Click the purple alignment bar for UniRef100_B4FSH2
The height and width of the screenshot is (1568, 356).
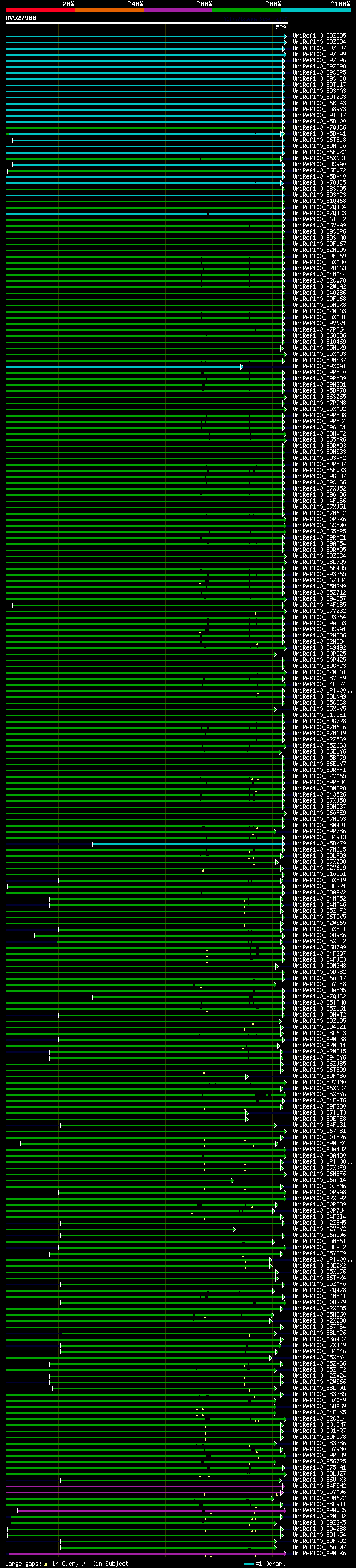[x=145, y=1486]
